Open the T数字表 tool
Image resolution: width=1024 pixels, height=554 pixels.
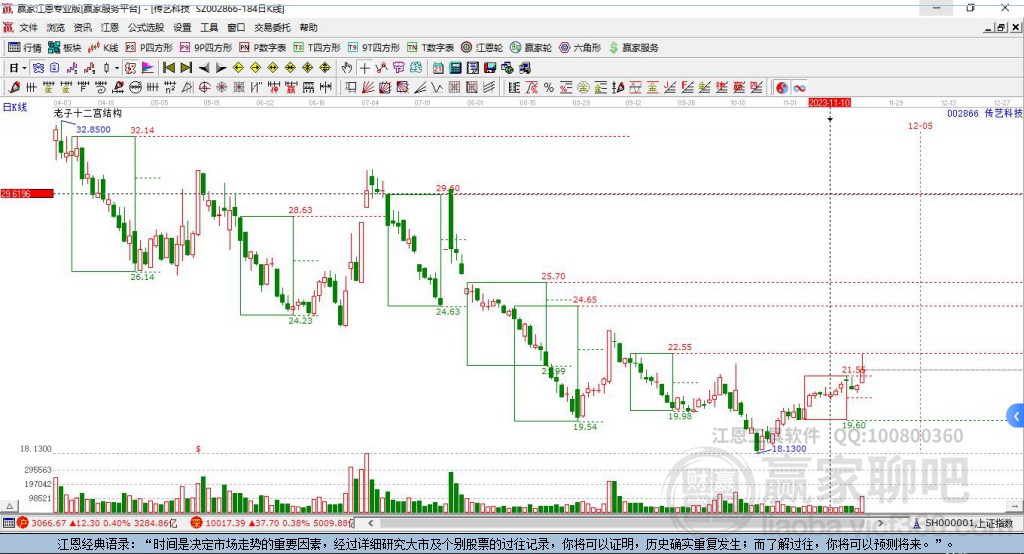coord(430,48)
